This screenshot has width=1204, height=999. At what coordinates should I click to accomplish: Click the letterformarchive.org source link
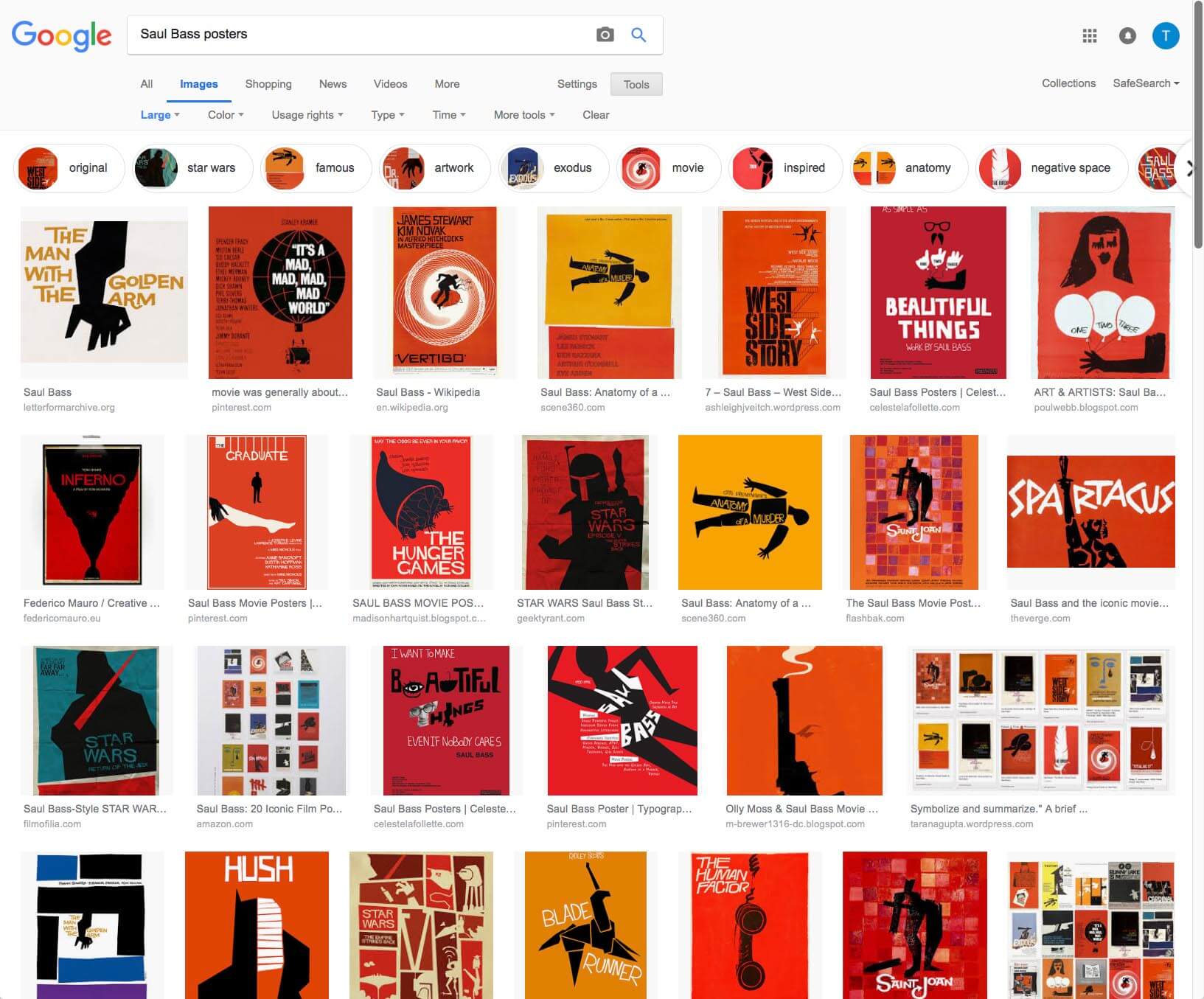[69, 408]
